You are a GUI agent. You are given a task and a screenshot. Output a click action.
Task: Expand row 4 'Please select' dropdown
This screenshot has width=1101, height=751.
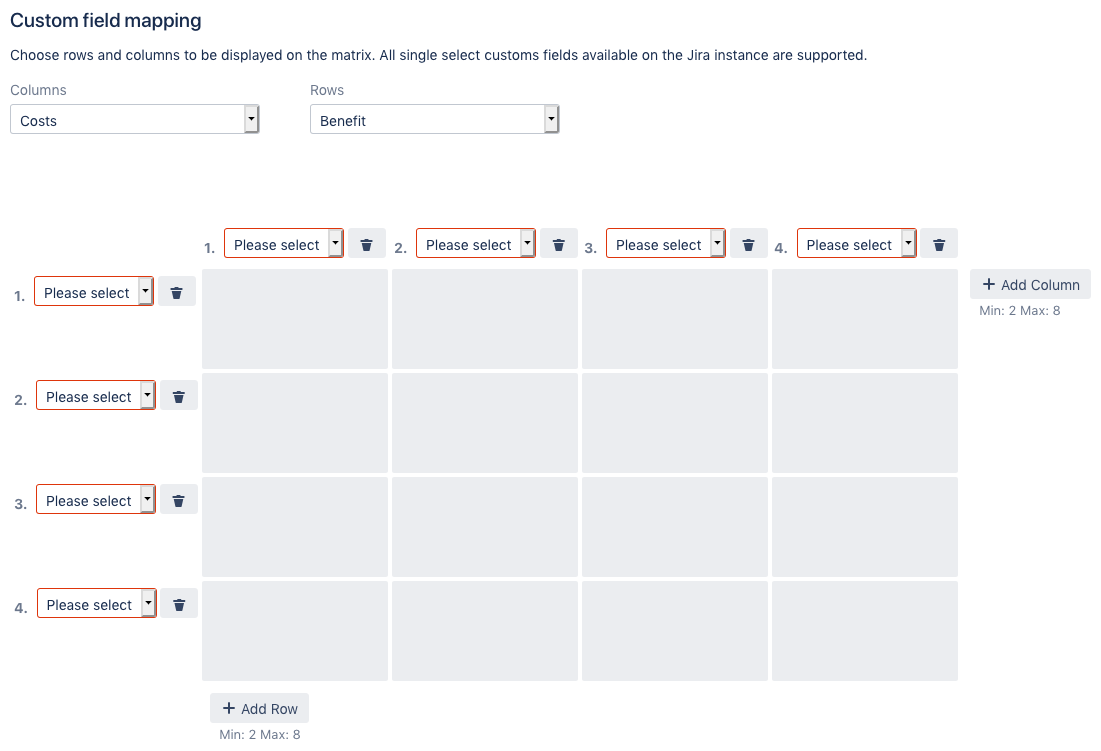coord(97,604)
